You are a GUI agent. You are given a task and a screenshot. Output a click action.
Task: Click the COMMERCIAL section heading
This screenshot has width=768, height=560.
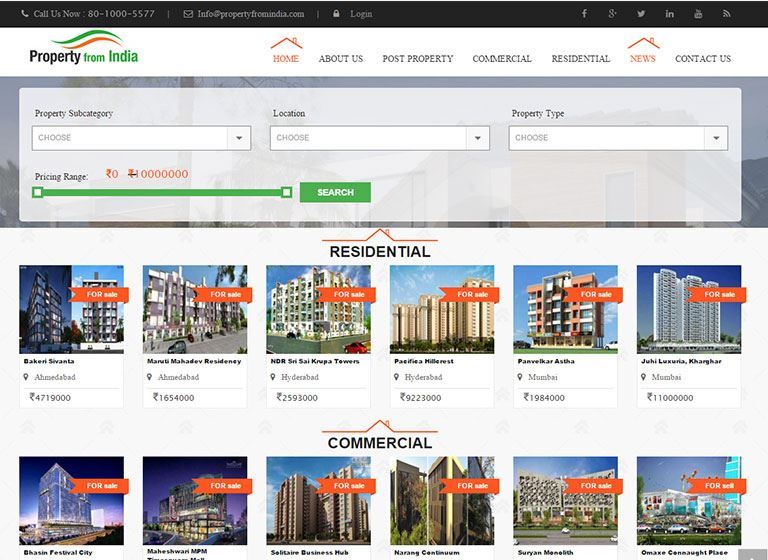[x=380, y=442]
